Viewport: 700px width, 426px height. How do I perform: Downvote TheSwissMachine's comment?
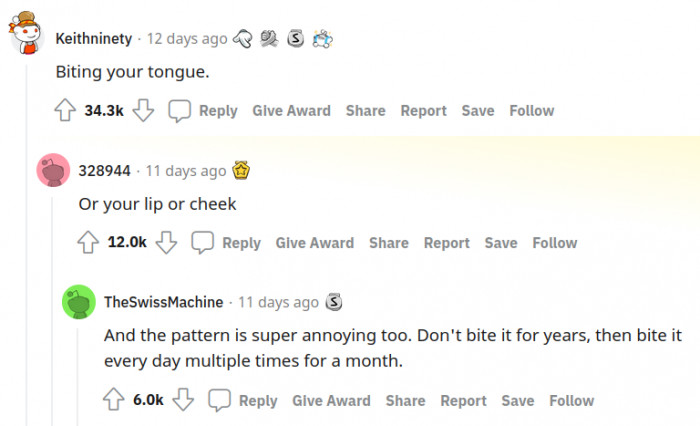(183, 401)
